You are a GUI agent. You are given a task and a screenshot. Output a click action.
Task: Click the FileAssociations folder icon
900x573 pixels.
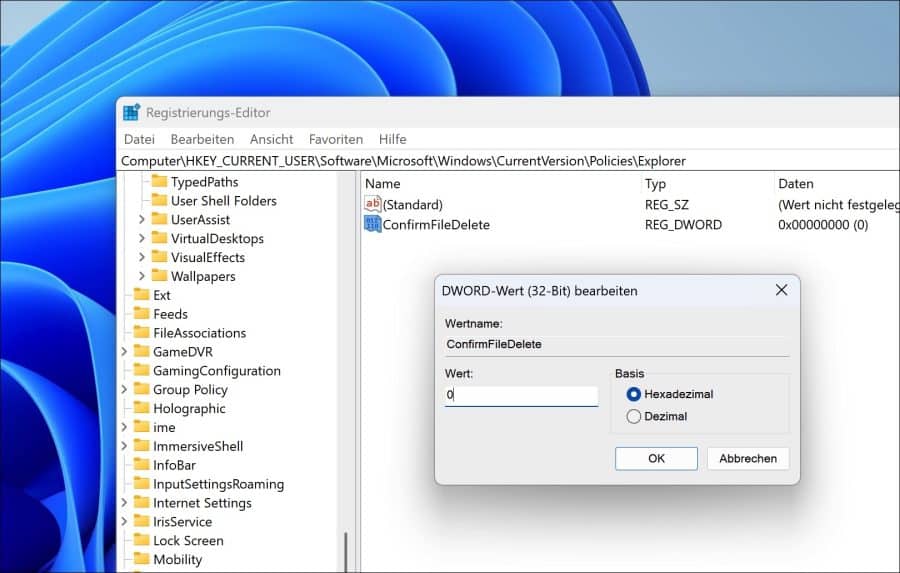(140, 333)
